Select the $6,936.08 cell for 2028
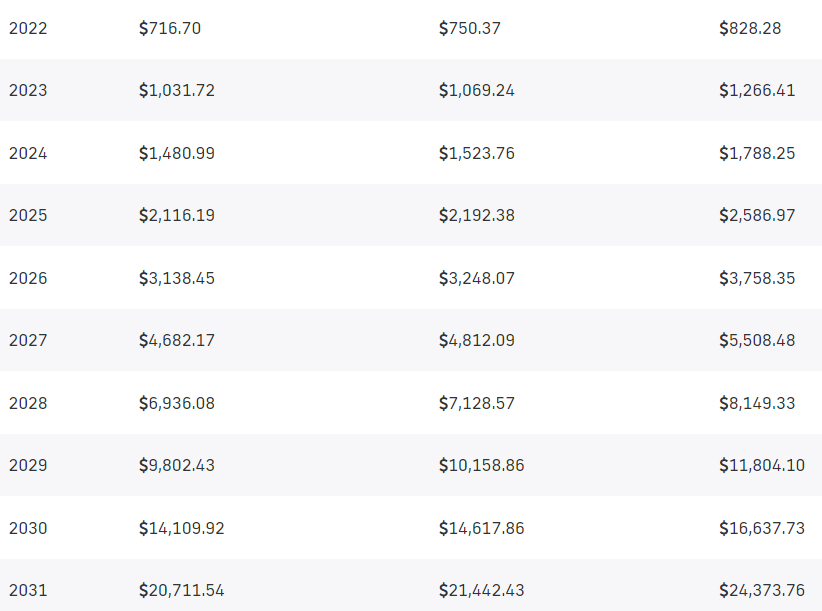 (x=177, y=403)
